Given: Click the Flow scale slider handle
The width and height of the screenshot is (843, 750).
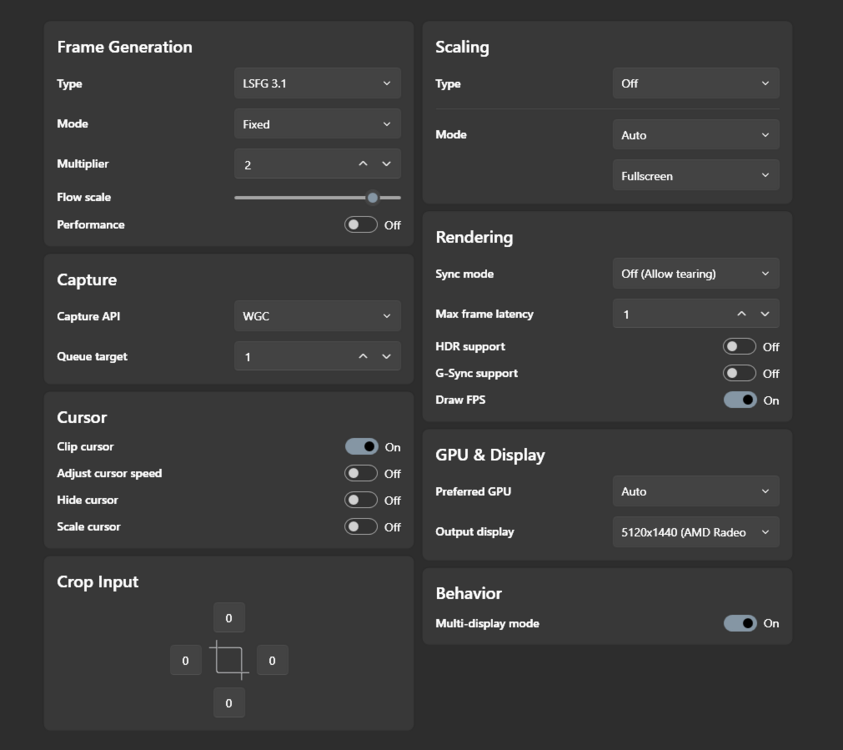Looking at the screenshot, I should pyautogui.click(x=373, y=198).
